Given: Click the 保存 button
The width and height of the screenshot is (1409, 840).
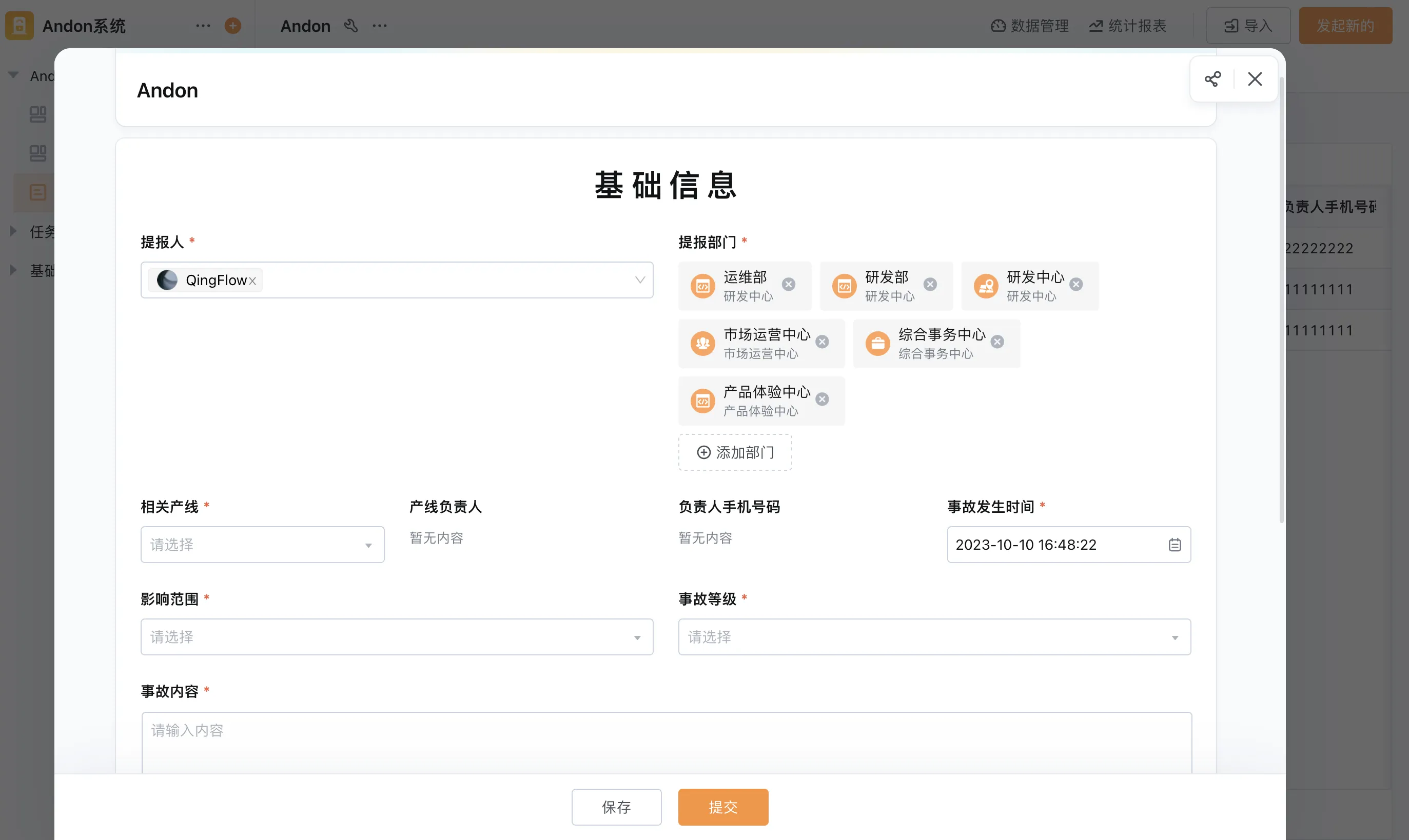Looking at the screenshot, I should click(616, 807).
